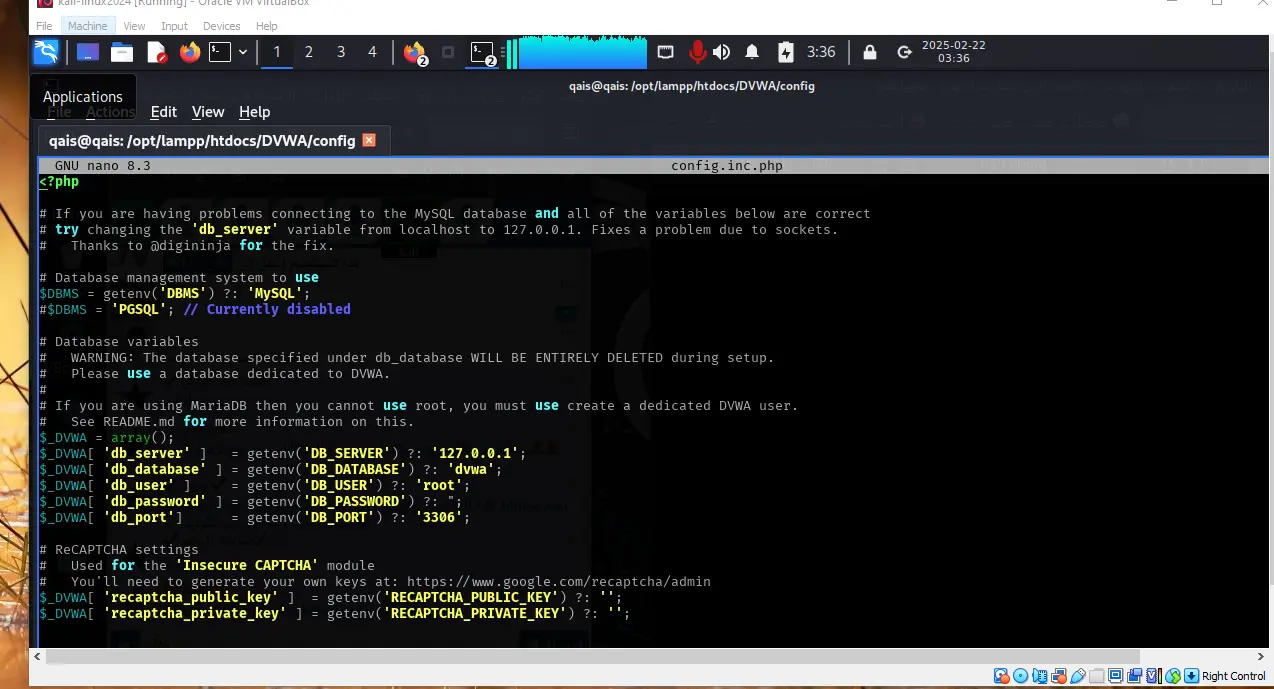The height and width of the screenshot is (689, 1274).
Task: Open the terminal View menu
Action: pos(208,112)
